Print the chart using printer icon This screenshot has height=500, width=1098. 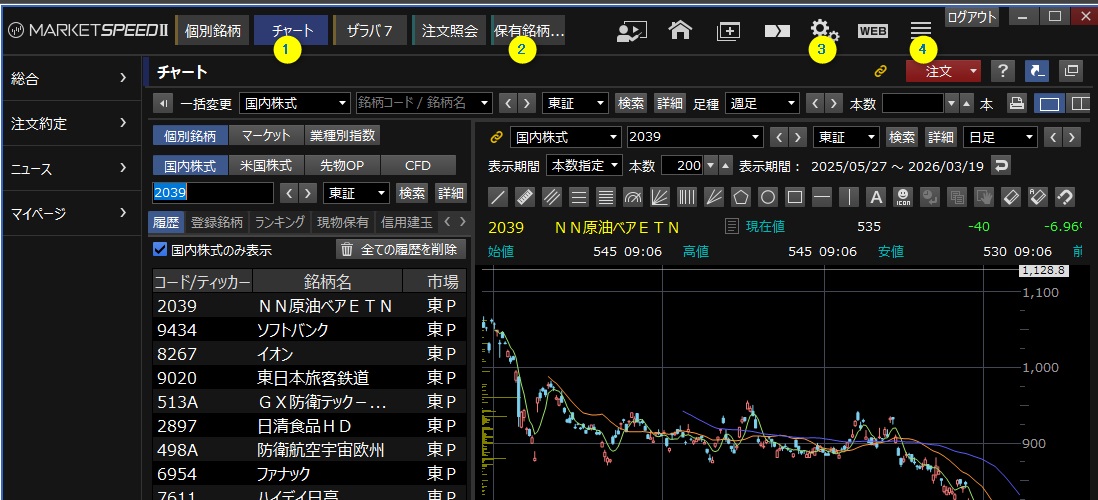[x=1016, y=103]
